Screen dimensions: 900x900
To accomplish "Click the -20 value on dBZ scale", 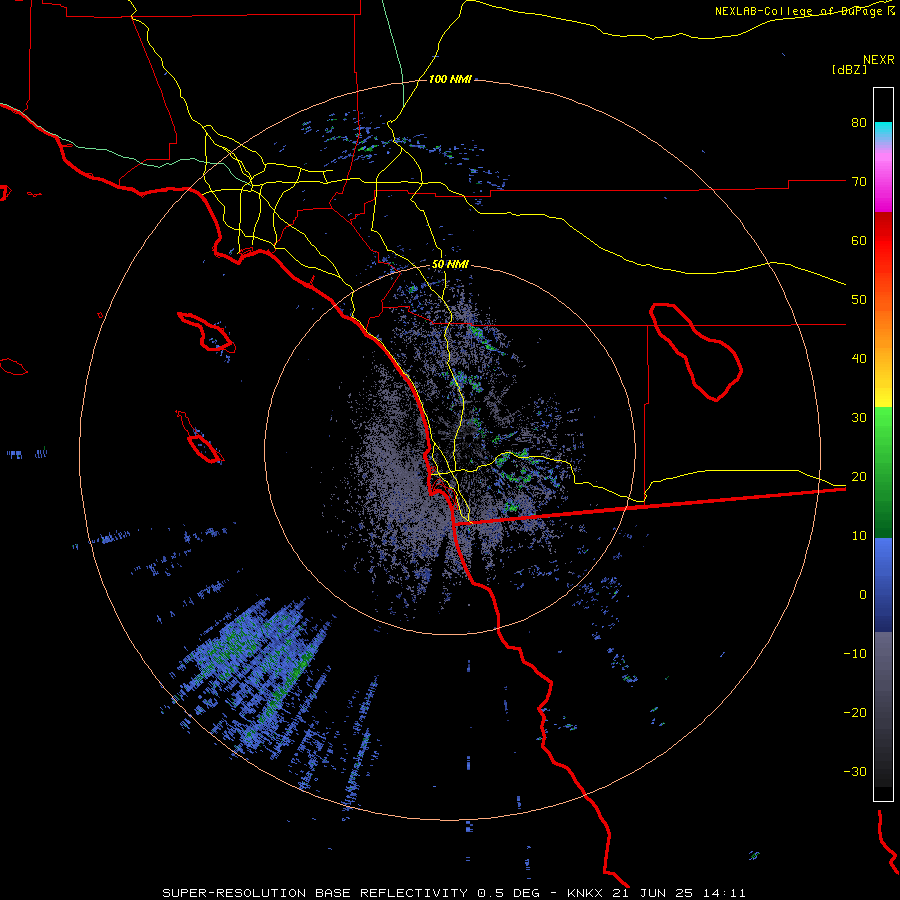I will (855, 713).
